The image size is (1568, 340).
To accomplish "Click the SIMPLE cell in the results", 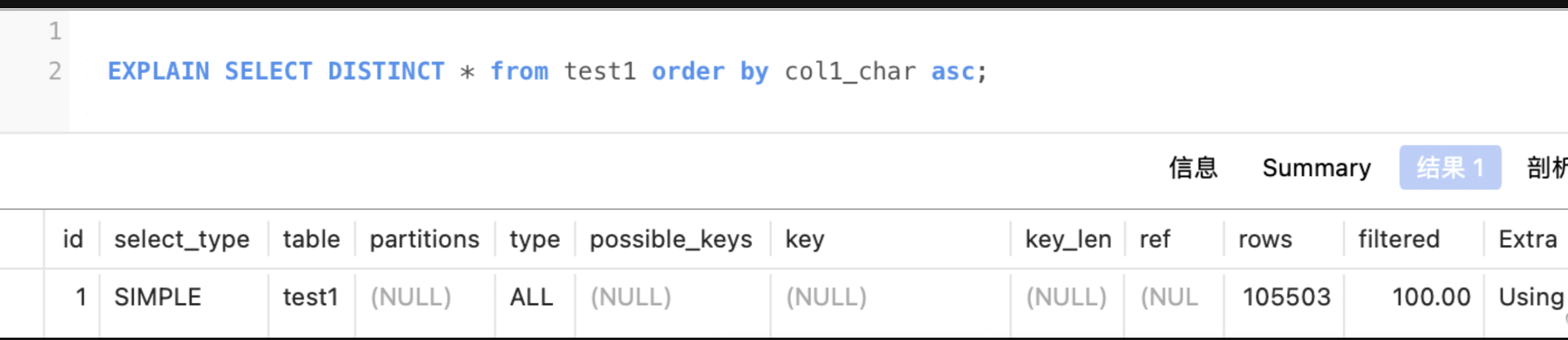I will (158, 297).
